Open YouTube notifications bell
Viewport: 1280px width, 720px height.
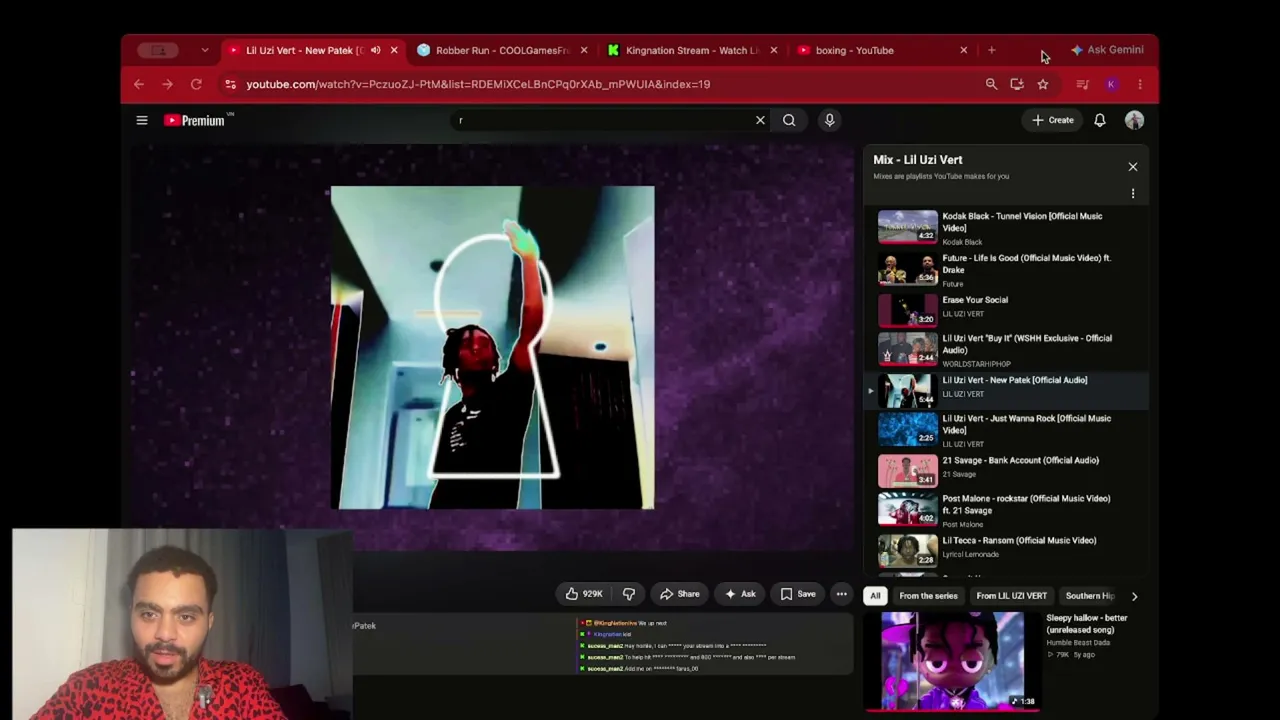(x=1099, y=120)
